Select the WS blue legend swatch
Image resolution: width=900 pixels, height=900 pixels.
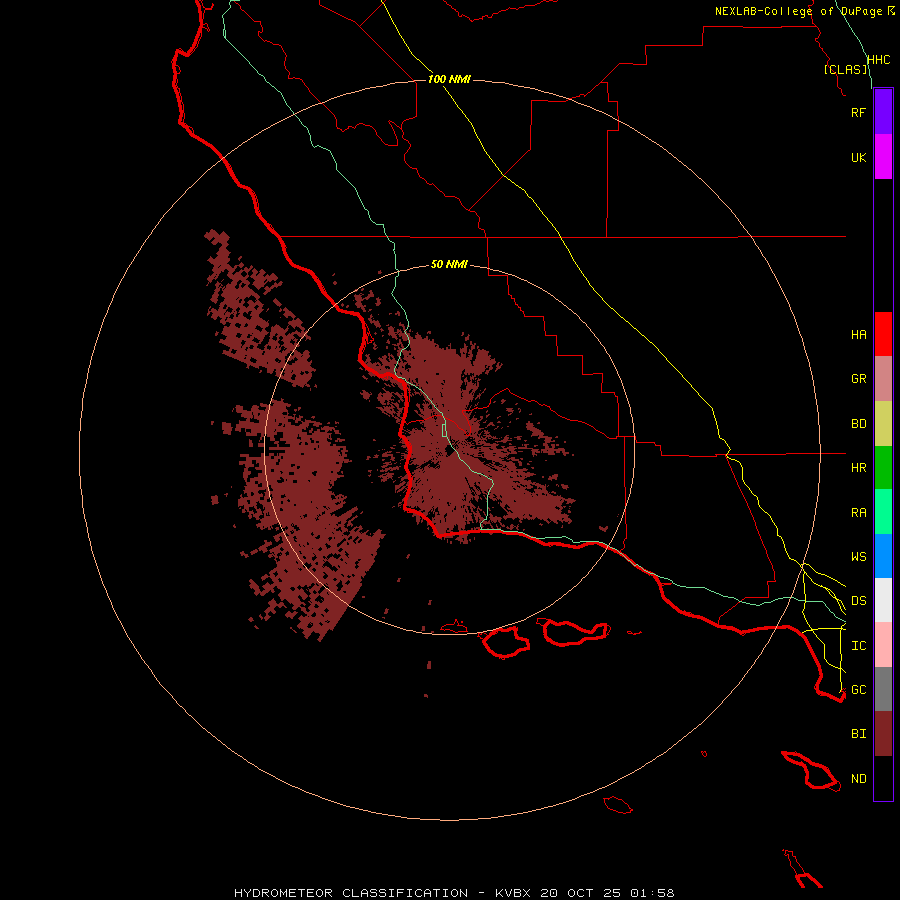(x=883, y=556)
